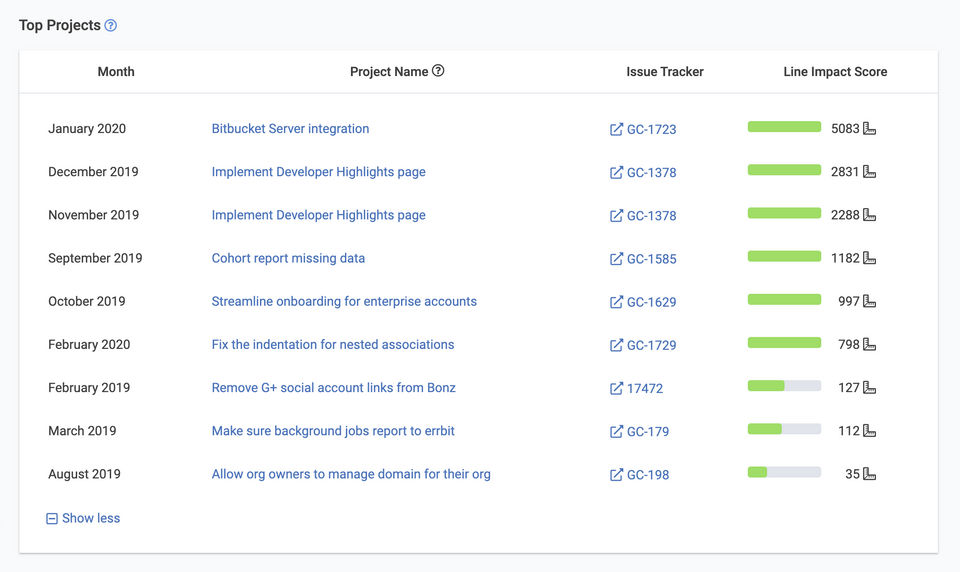
Task: Open issue tracker link GC-198
Action: 640,475
